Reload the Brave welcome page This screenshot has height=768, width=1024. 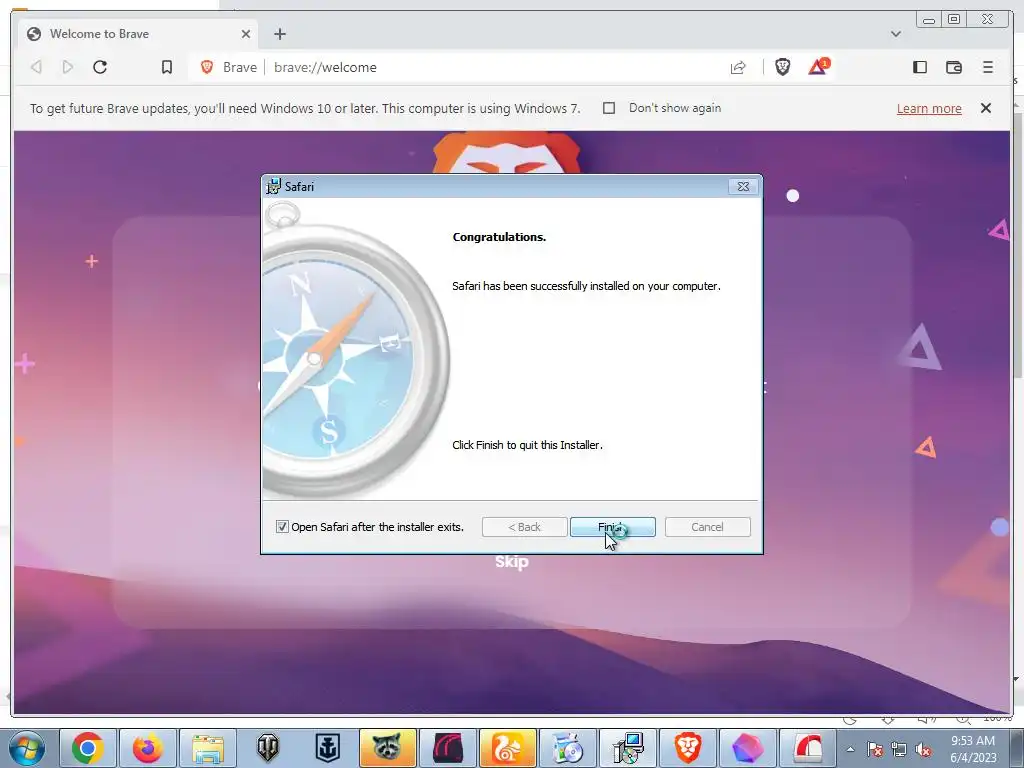(x=100, y=67)
